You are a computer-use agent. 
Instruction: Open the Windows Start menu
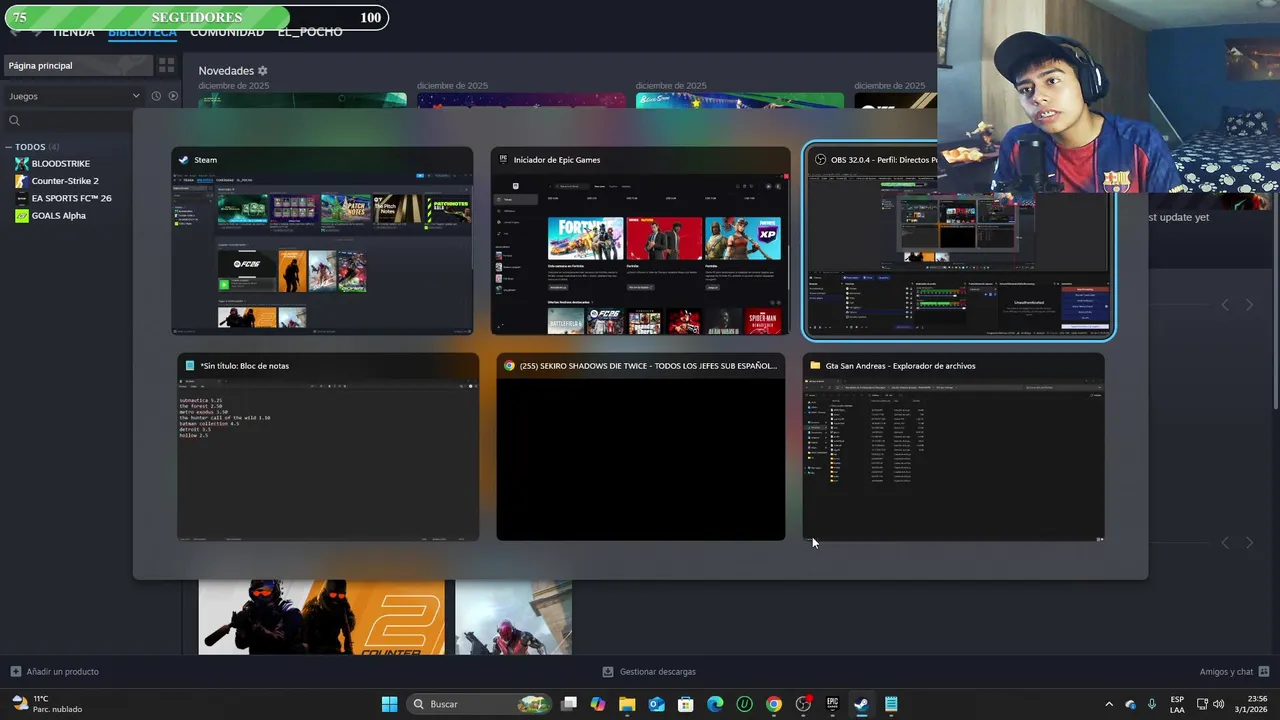(389, 704)
